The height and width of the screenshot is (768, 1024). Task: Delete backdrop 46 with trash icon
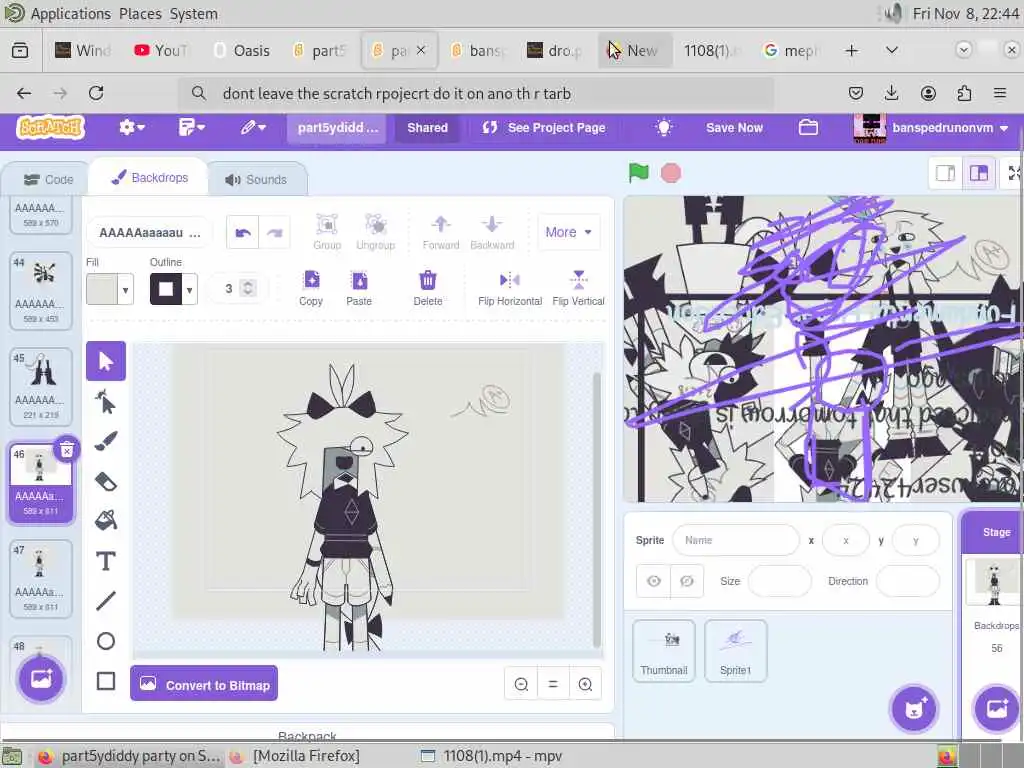pos(67,450)
